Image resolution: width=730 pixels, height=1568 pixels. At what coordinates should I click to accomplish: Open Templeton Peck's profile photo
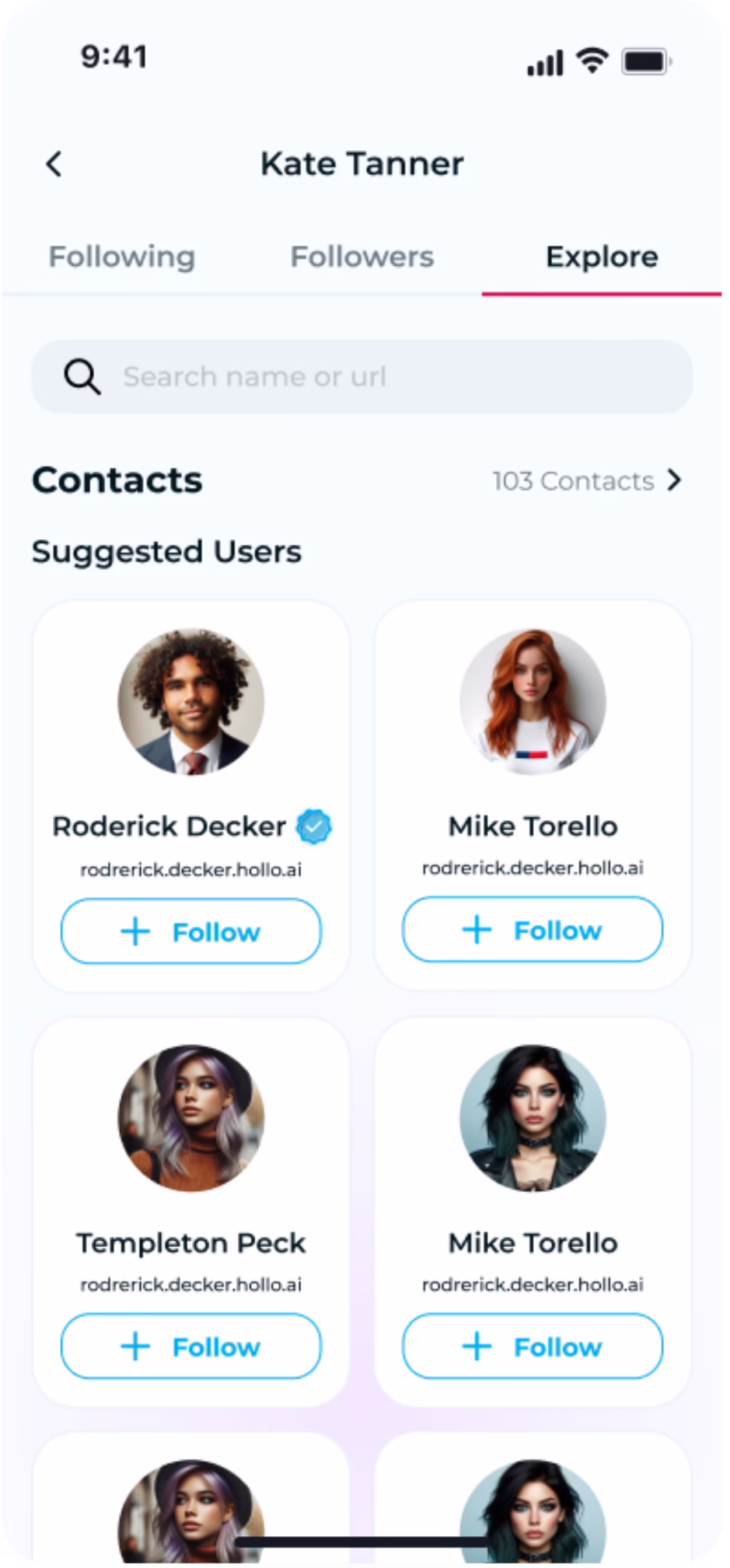[x=191, y=1118]
